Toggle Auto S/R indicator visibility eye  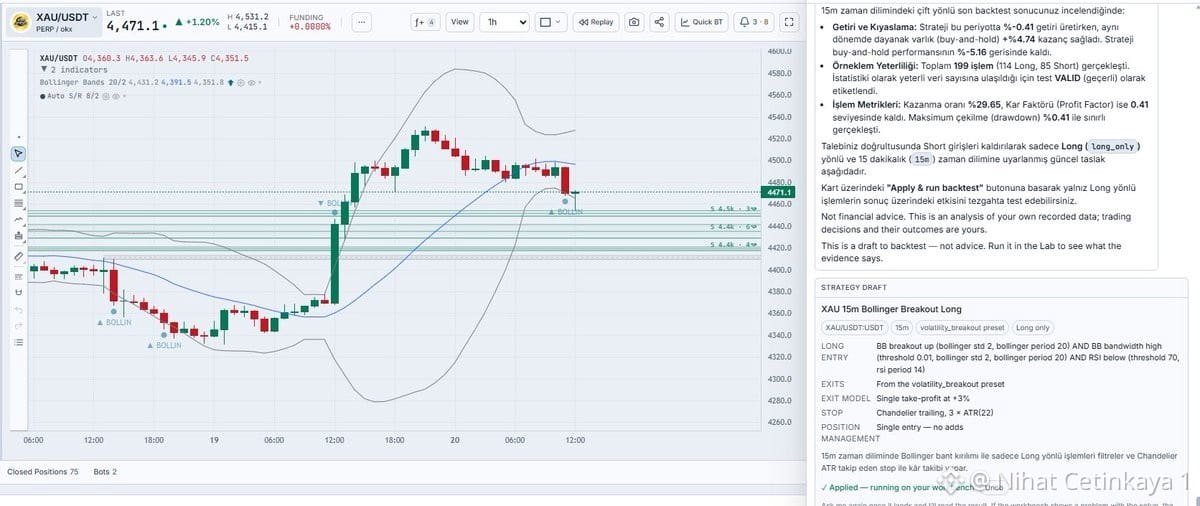coord(116,96)
